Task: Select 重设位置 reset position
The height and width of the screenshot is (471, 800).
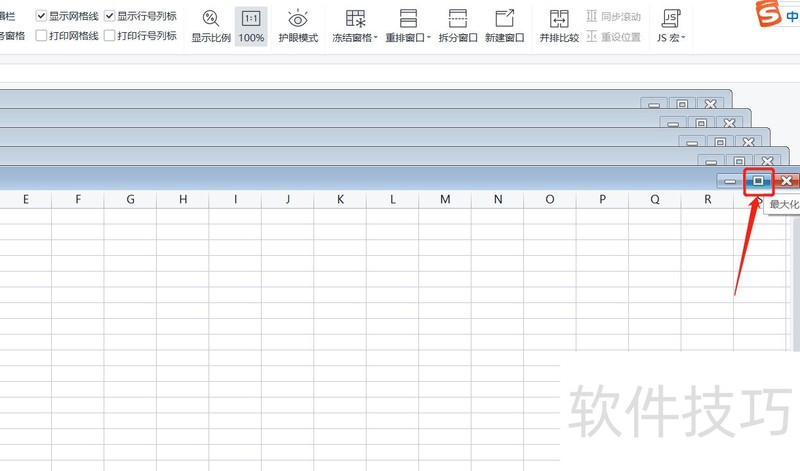Action: pos(613,37)
